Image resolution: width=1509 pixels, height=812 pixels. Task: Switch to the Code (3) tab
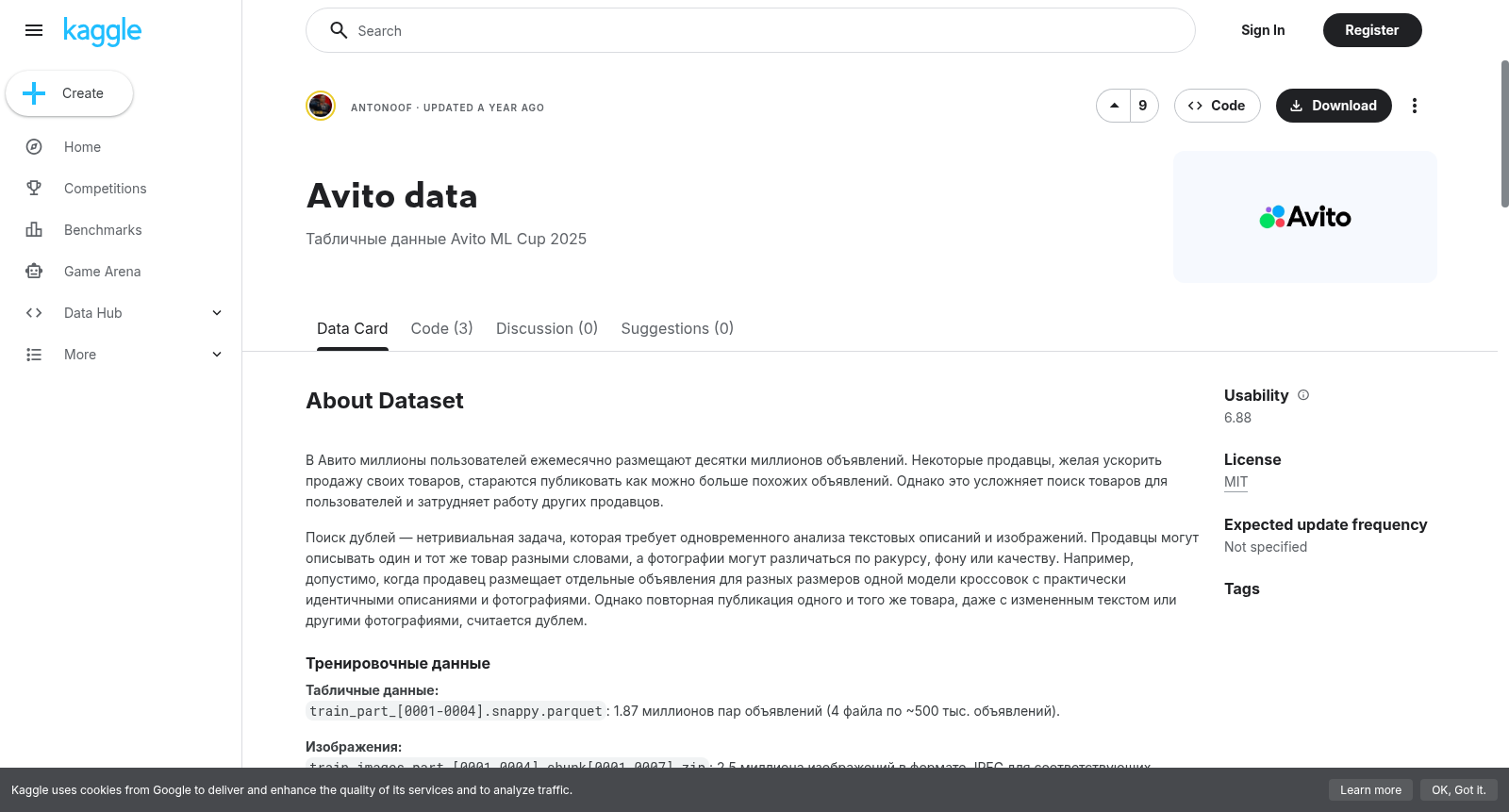click(441, 328)
